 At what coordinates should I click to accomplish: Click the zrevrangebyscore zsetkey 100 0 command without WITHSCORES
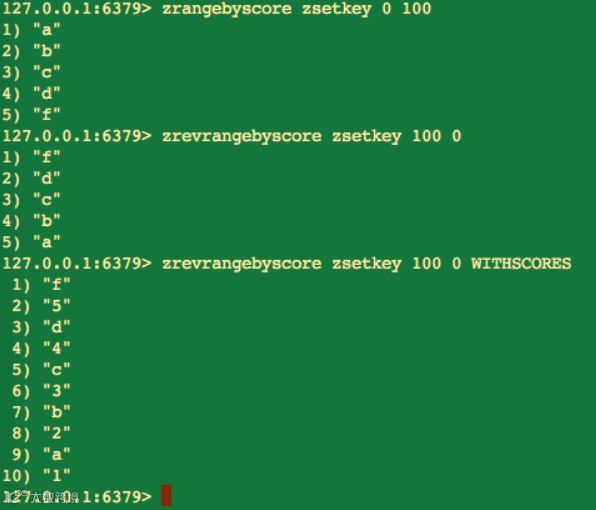point(312,136)
